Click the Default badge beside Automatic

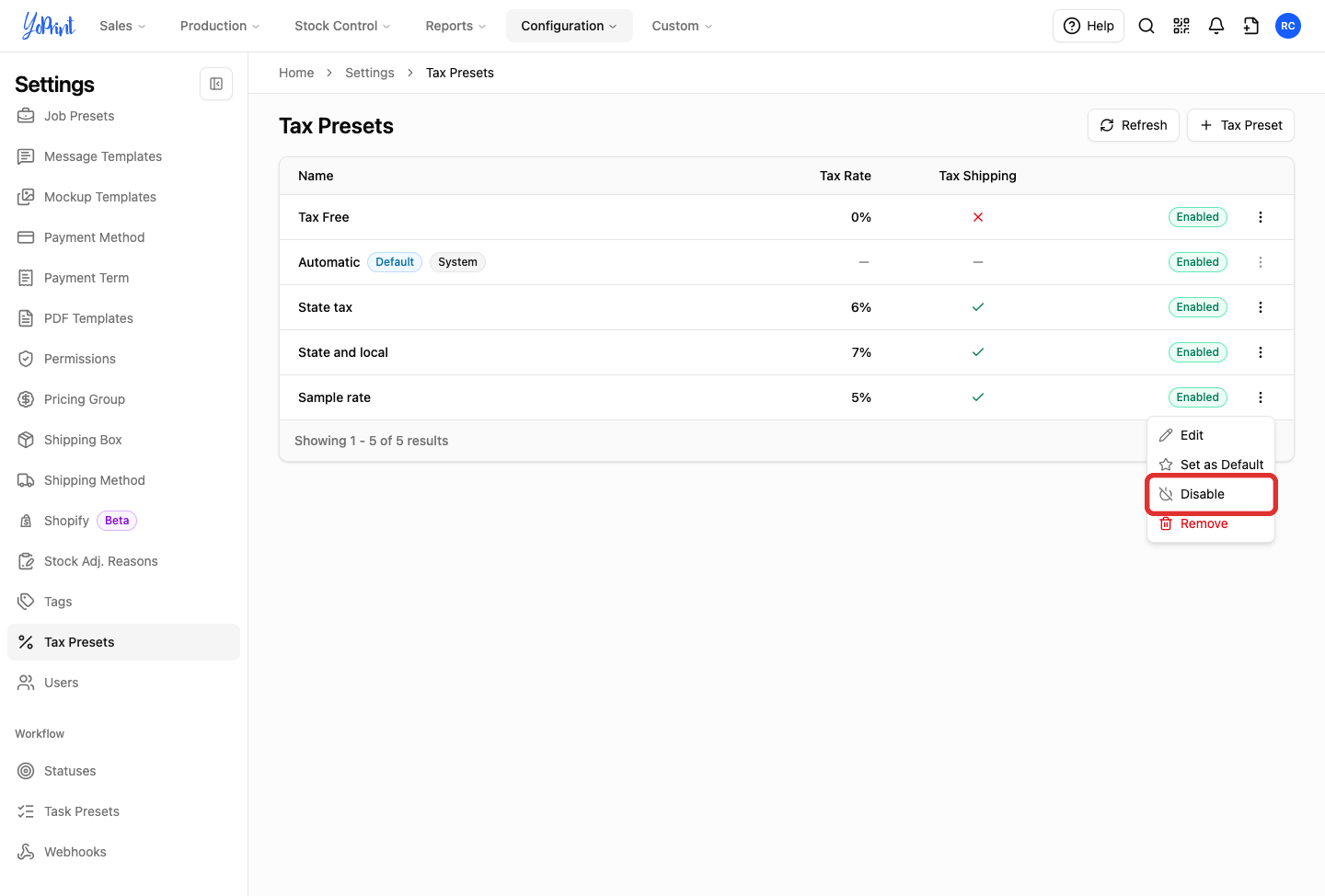click(x=395, y=262)
